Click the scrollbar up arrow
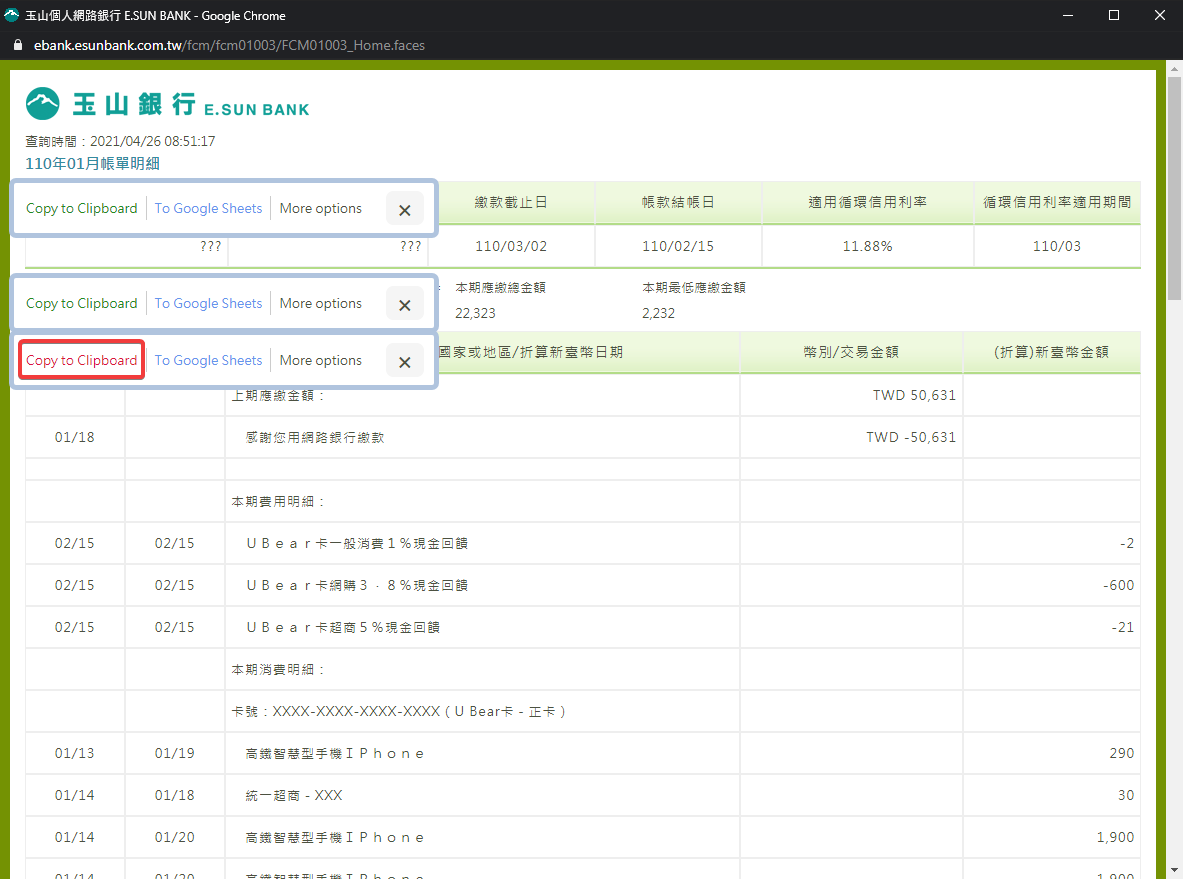The image size is (1183, 879). 1175,68
